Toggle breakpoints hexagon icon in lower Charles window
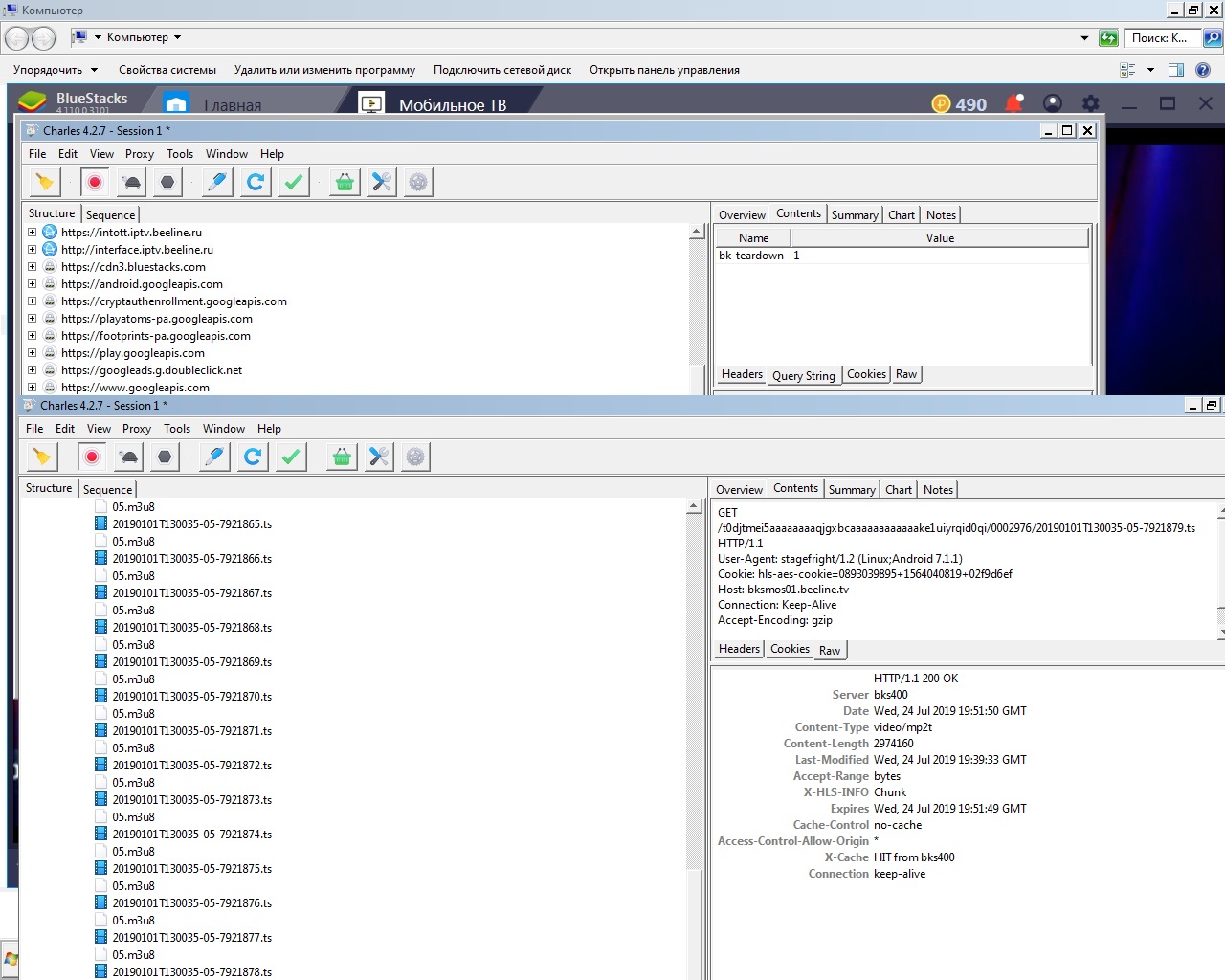The height and width of the screenshot is (980, 1225). click(x=165, y=457)
